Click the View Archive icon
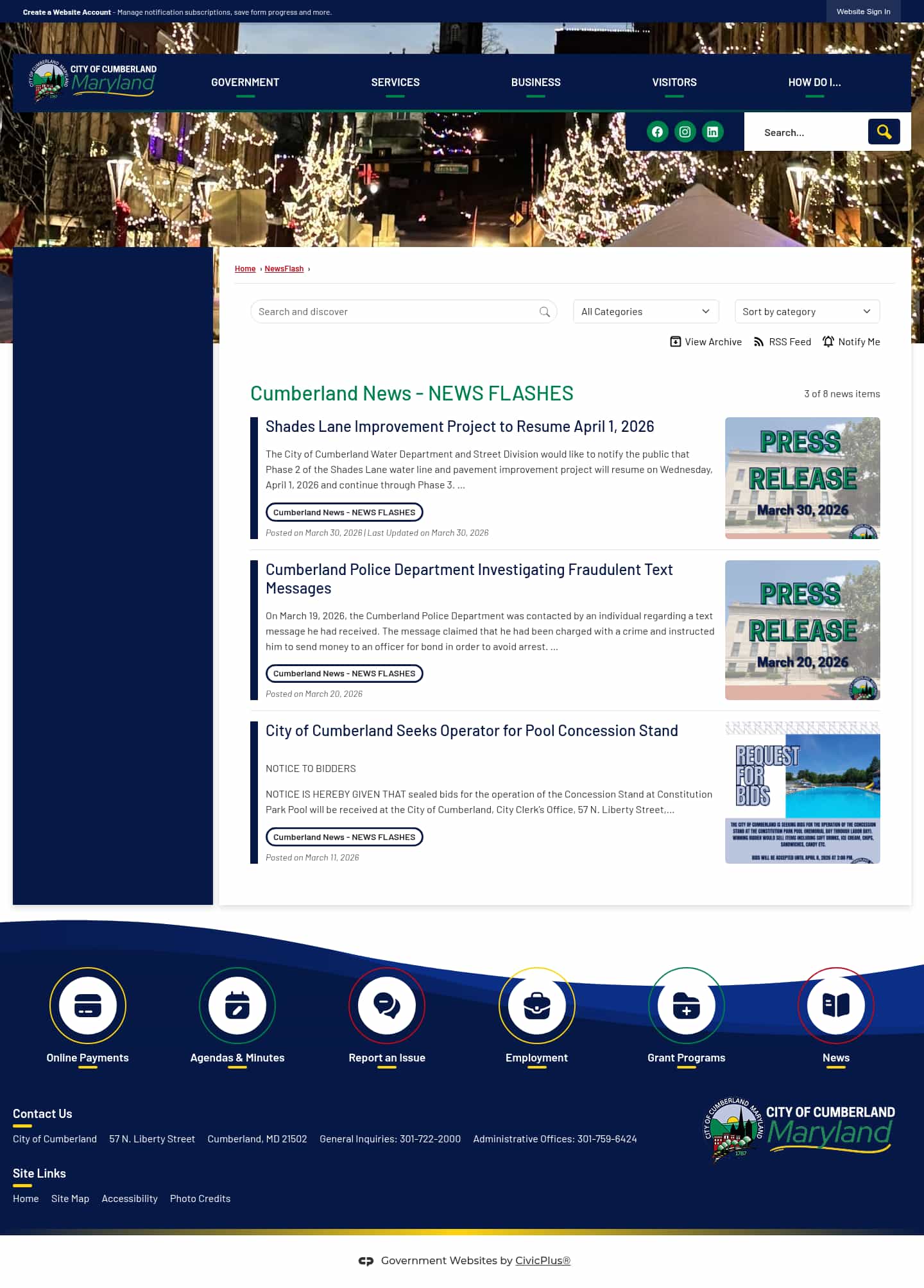 pos(675,341)
